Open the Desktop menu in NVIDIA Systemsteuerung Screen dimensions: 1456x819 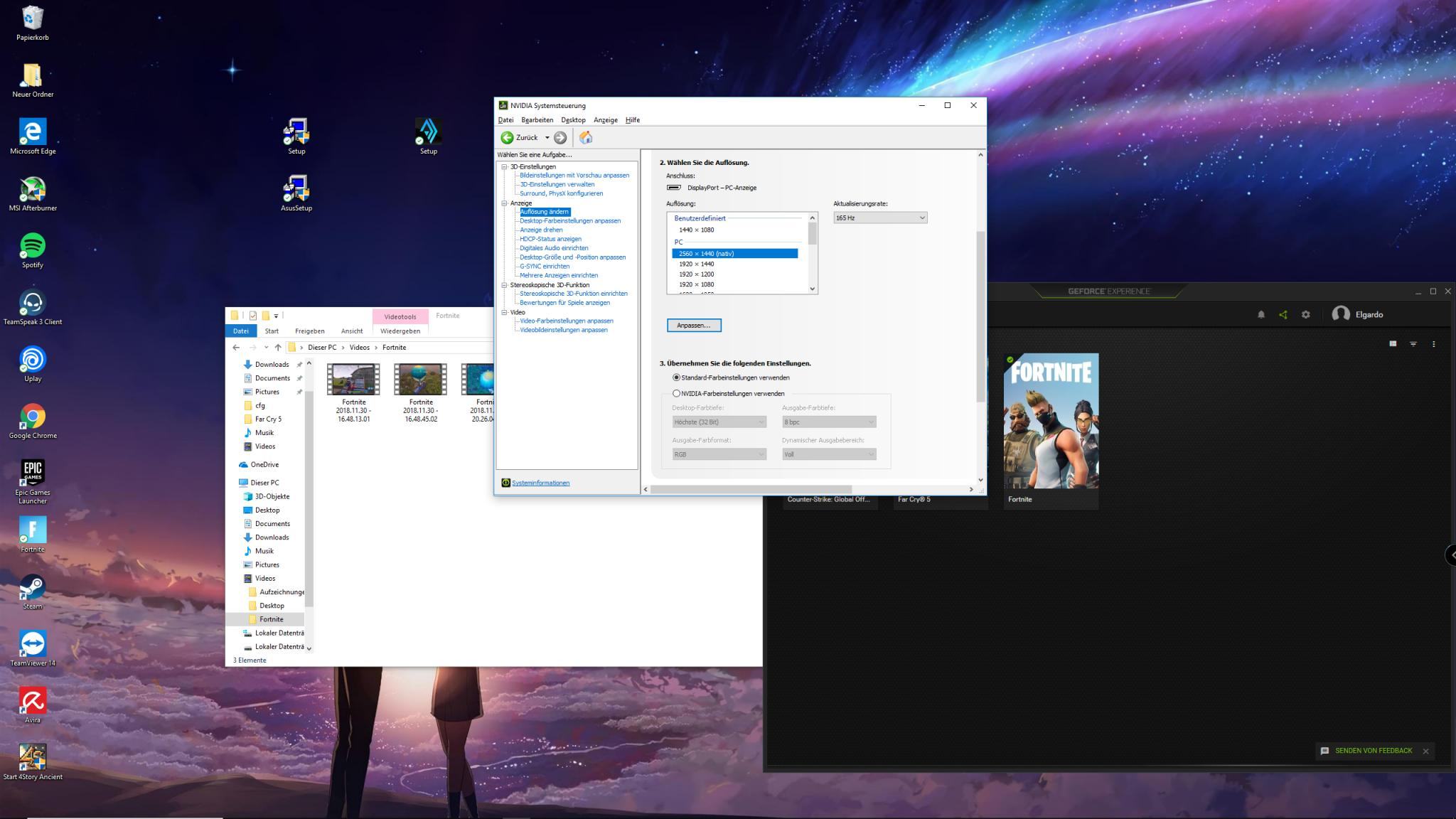pyautogui.click(x=573, y=120)
